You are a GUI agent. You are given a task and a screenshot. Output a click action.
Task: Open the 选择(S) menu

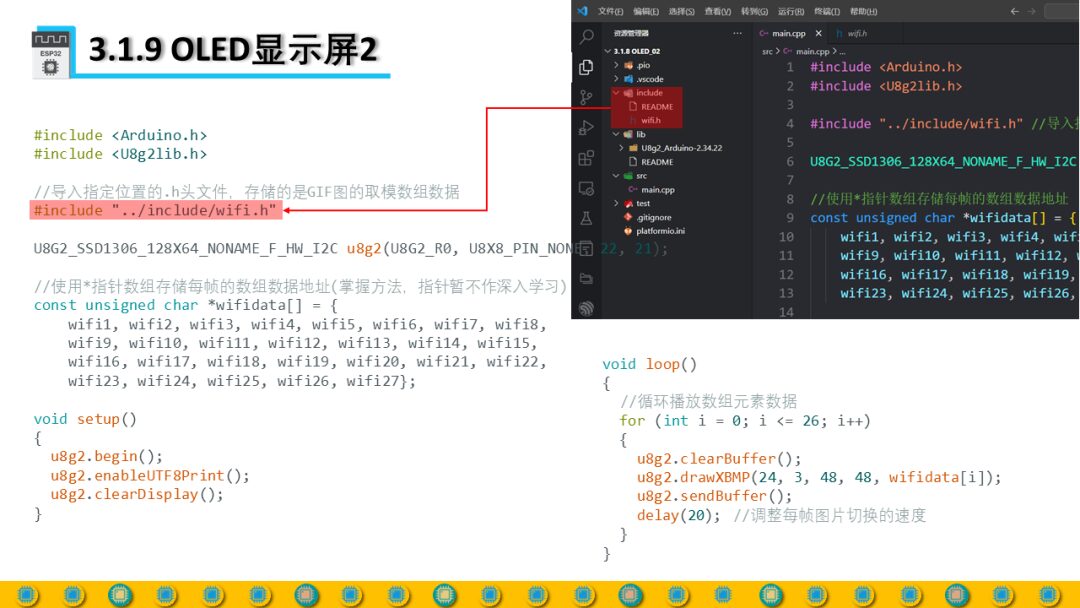click(682, 11)
